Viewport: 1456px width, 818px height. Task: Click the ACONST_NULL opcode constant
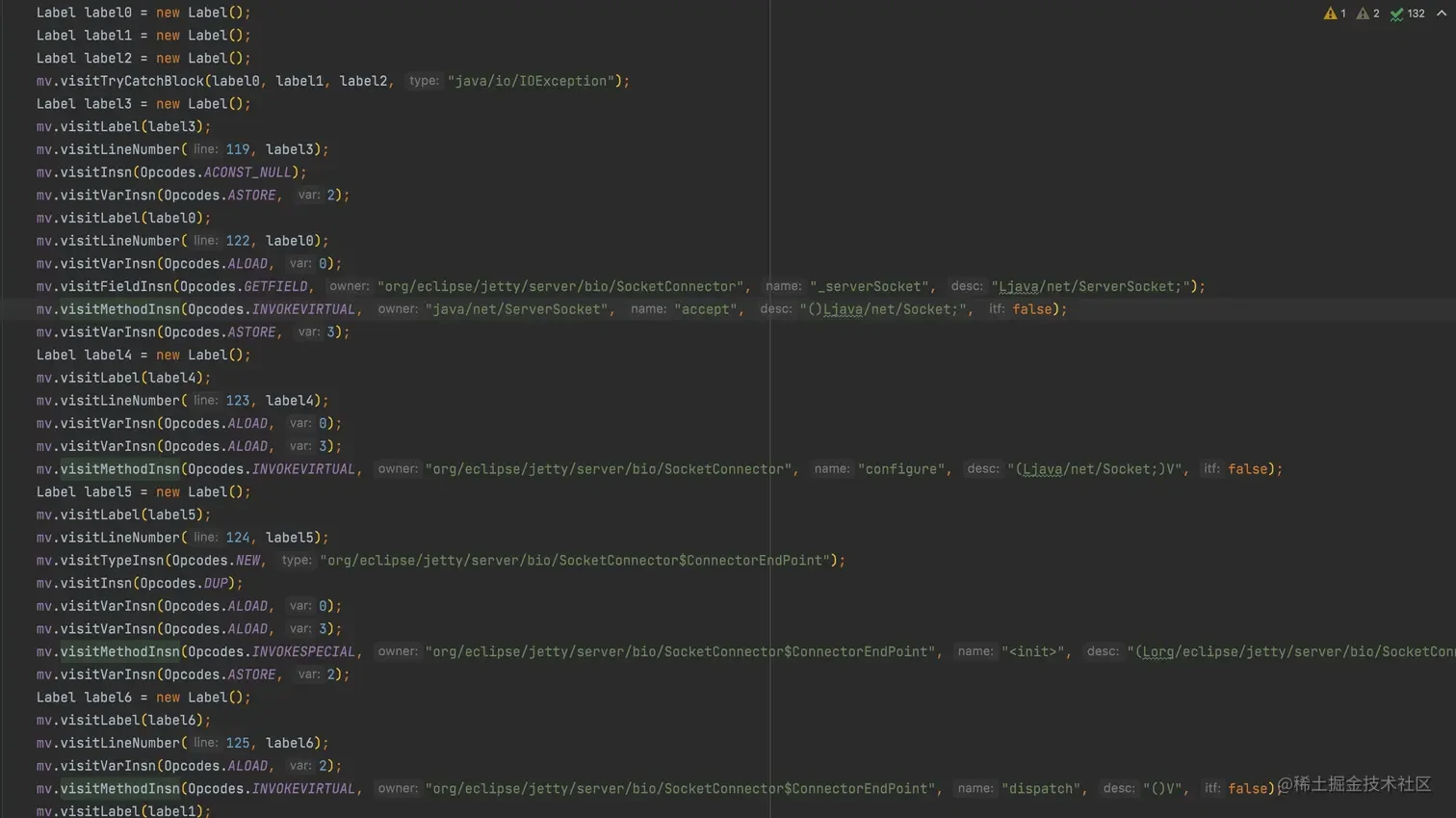247,172
